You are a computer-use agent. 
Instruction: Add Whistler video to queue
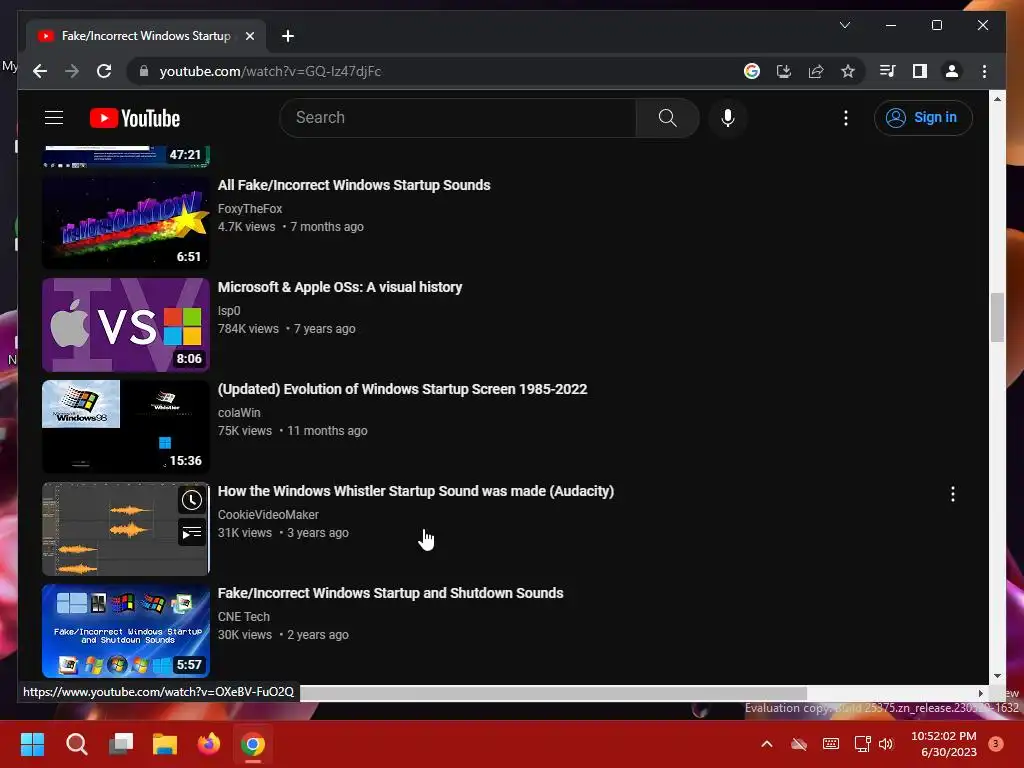(x=191, y=532)
